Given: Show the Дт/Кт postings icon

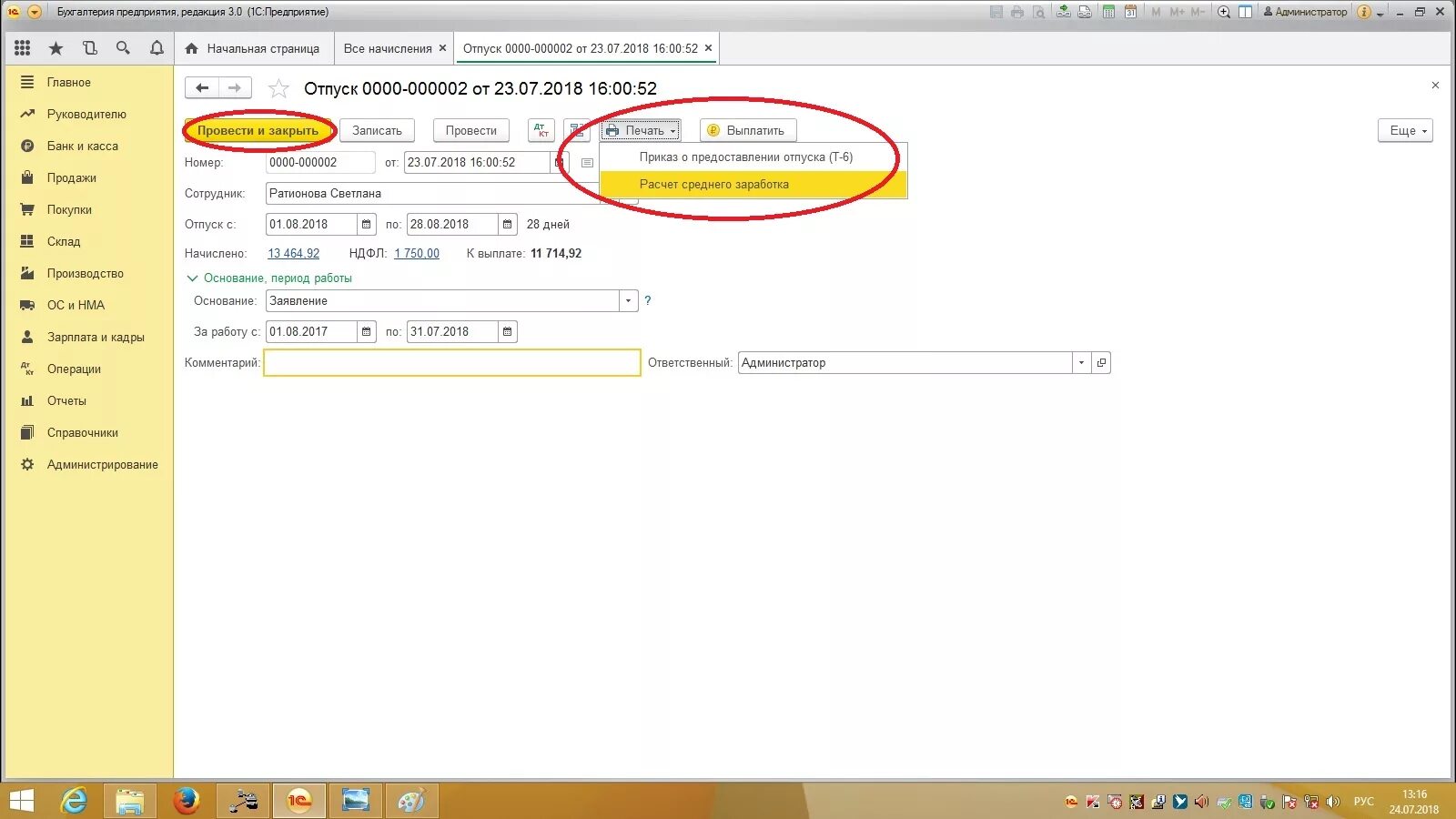Looking at the screenshot, I should (541, 130).
